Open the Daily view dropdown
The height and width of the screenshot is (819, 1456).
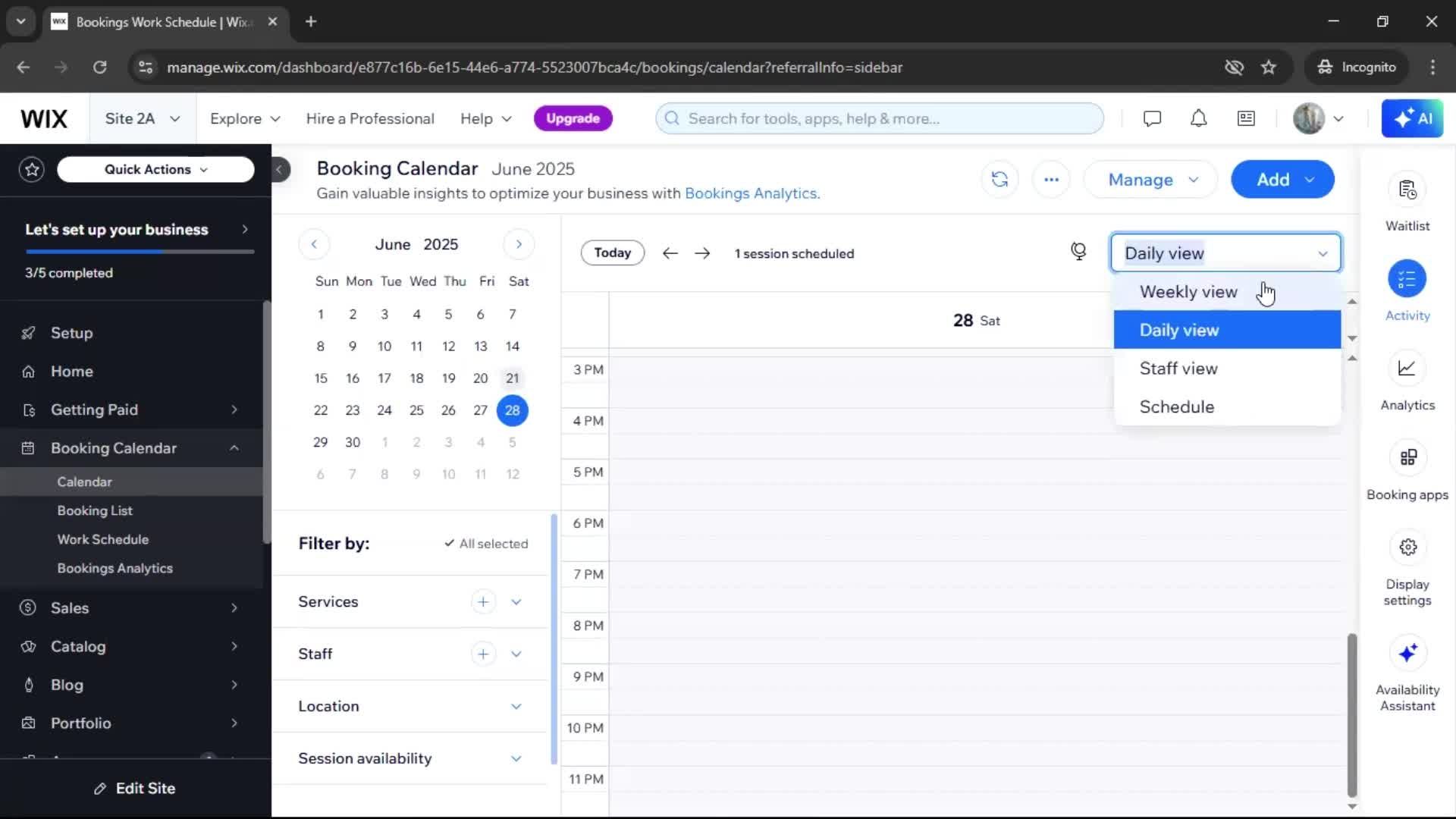(1225, 253)
